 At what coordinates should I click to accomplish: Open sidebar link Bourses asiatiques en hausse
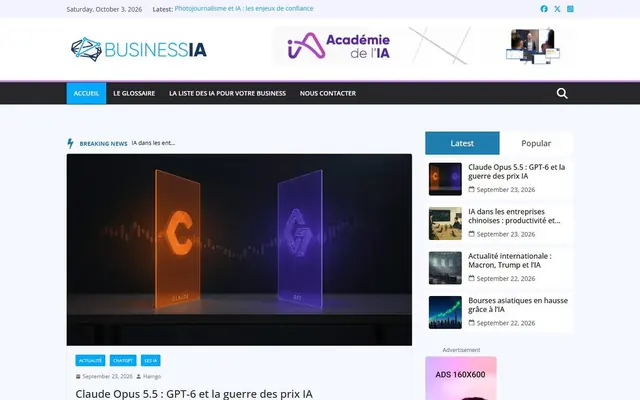(518, 305)
